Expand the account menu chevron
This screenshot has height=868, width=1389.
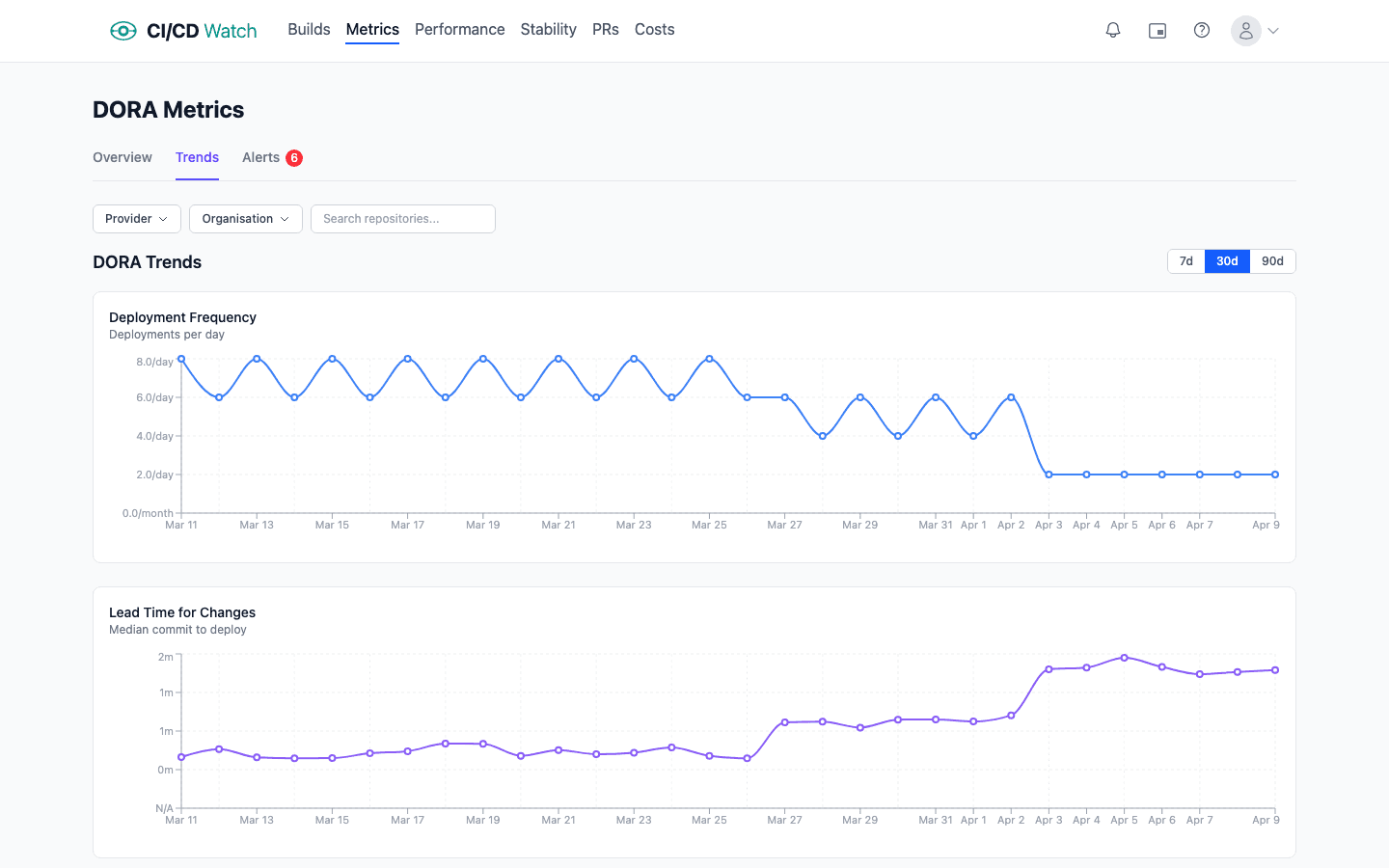tap(1273, 30)
